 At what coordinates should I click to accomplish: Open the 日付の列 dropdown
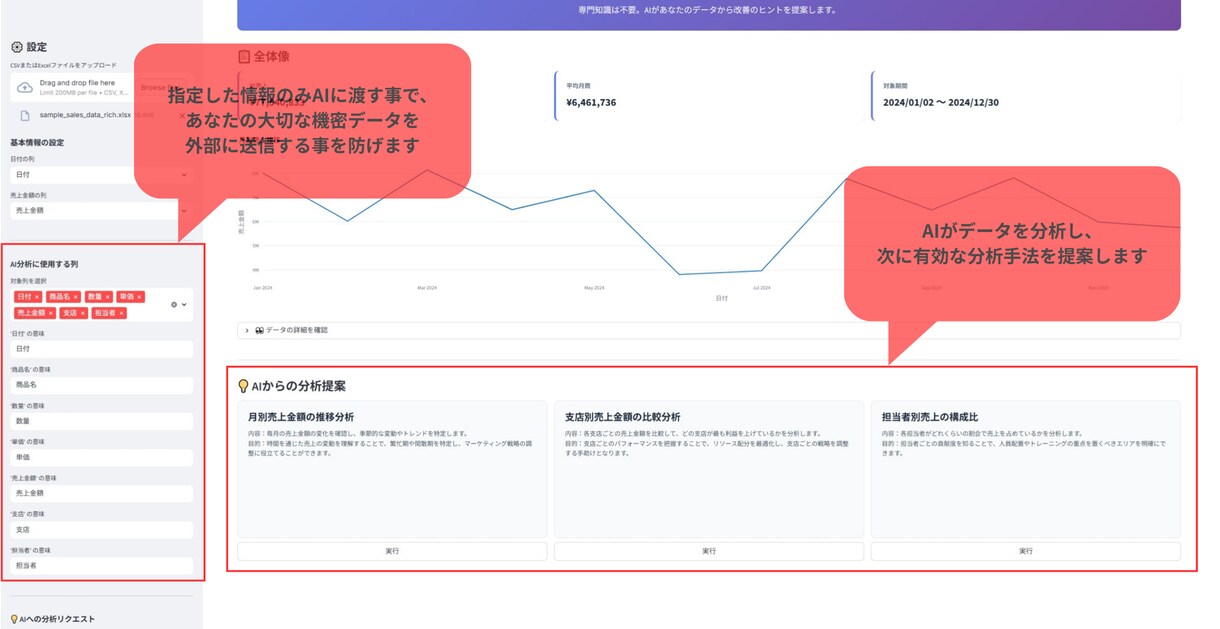pos(100,175)
